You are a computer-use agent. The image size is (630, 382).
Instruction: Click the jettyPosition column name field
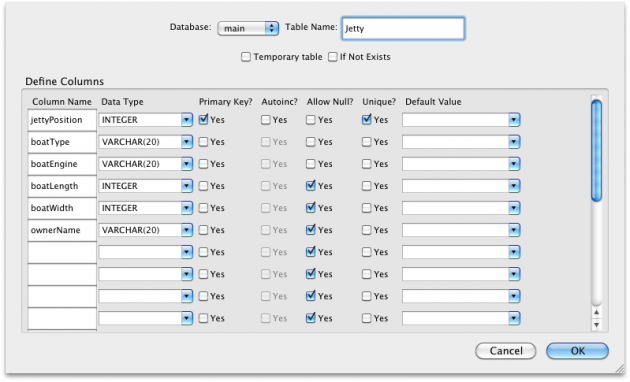[x=62, y=120]
